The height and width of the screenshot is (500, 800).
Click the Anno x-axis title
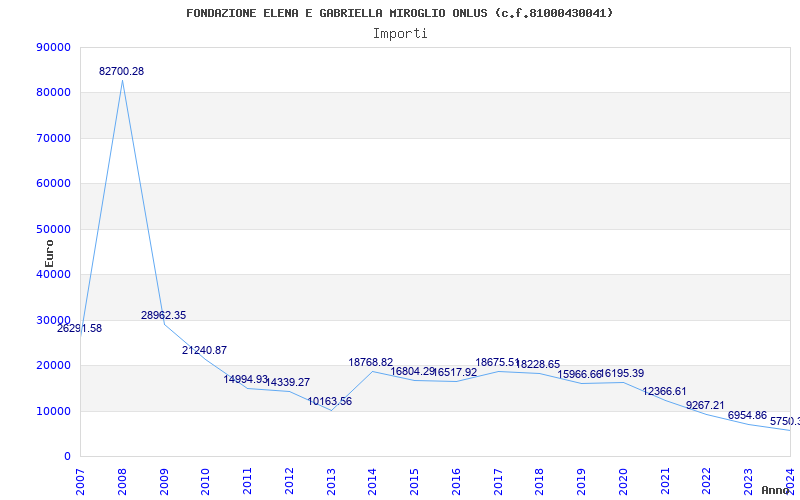[x=776, y=490]
